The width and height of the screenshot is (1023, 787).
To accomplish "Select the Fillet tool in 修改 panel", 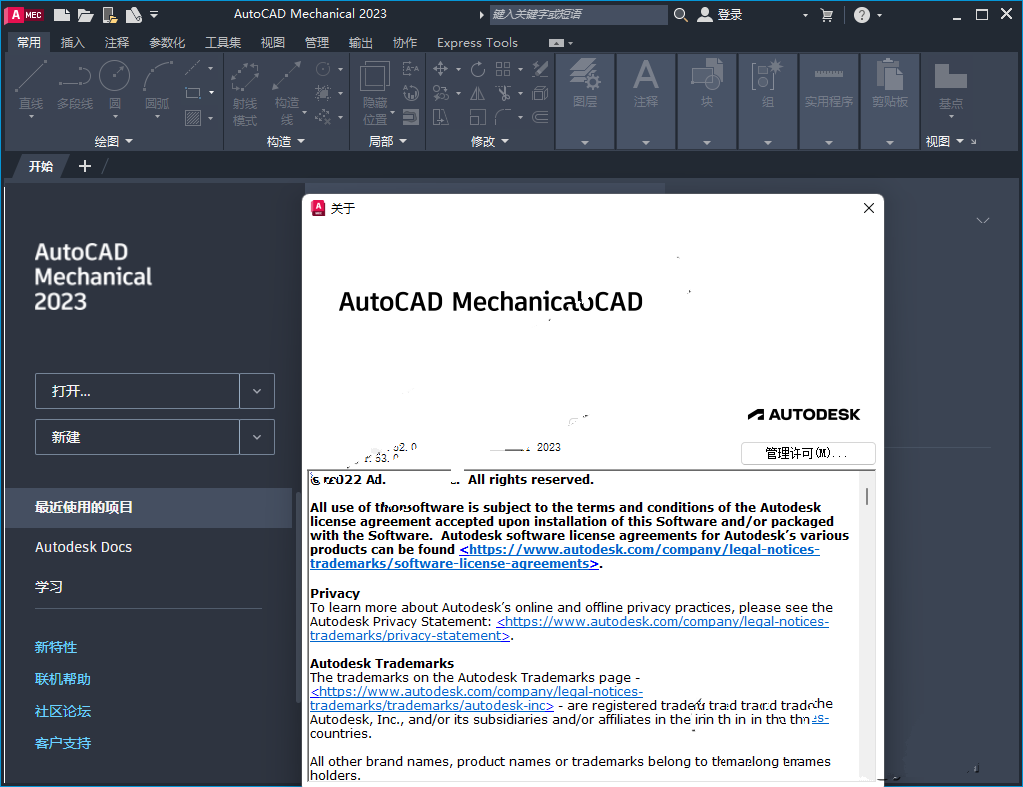I will coord(503,117).
